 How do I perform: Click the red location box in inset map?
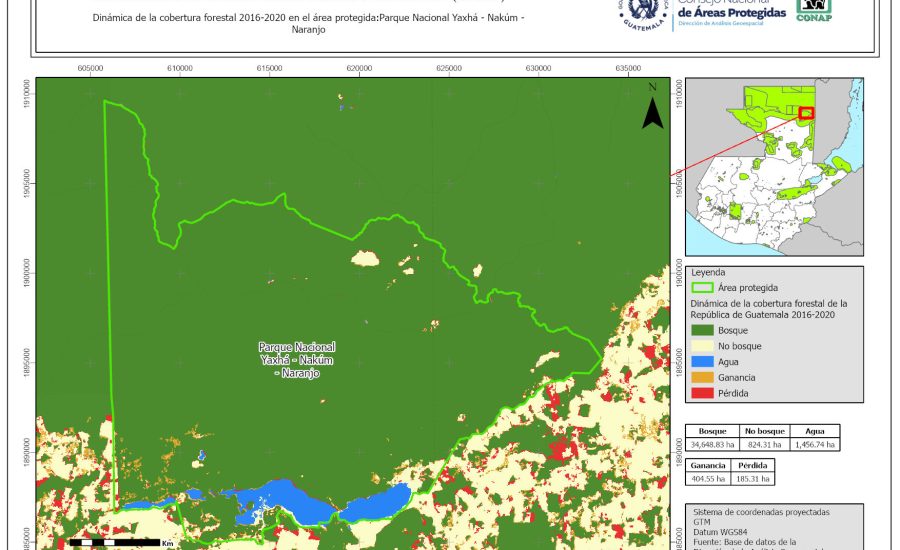pyautogui.click(x=807, y=113)
